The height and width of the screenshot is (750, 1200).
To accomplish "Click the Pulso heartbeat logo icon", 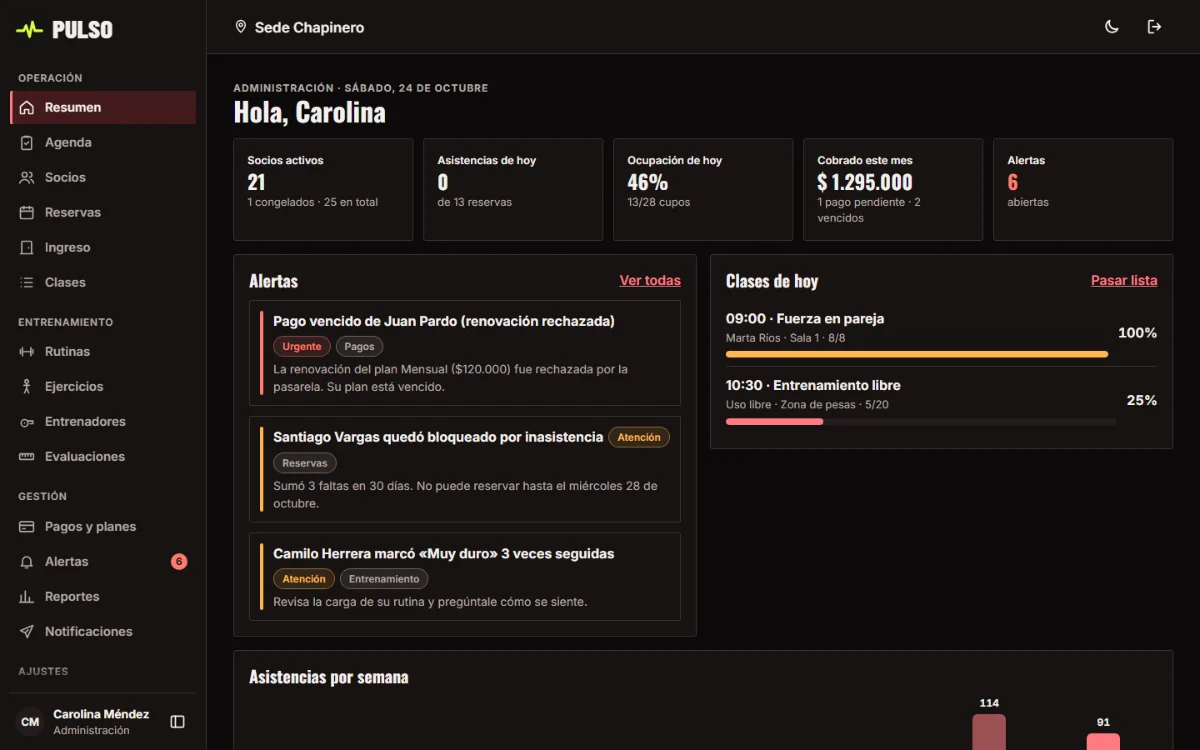I will point(30,29).
